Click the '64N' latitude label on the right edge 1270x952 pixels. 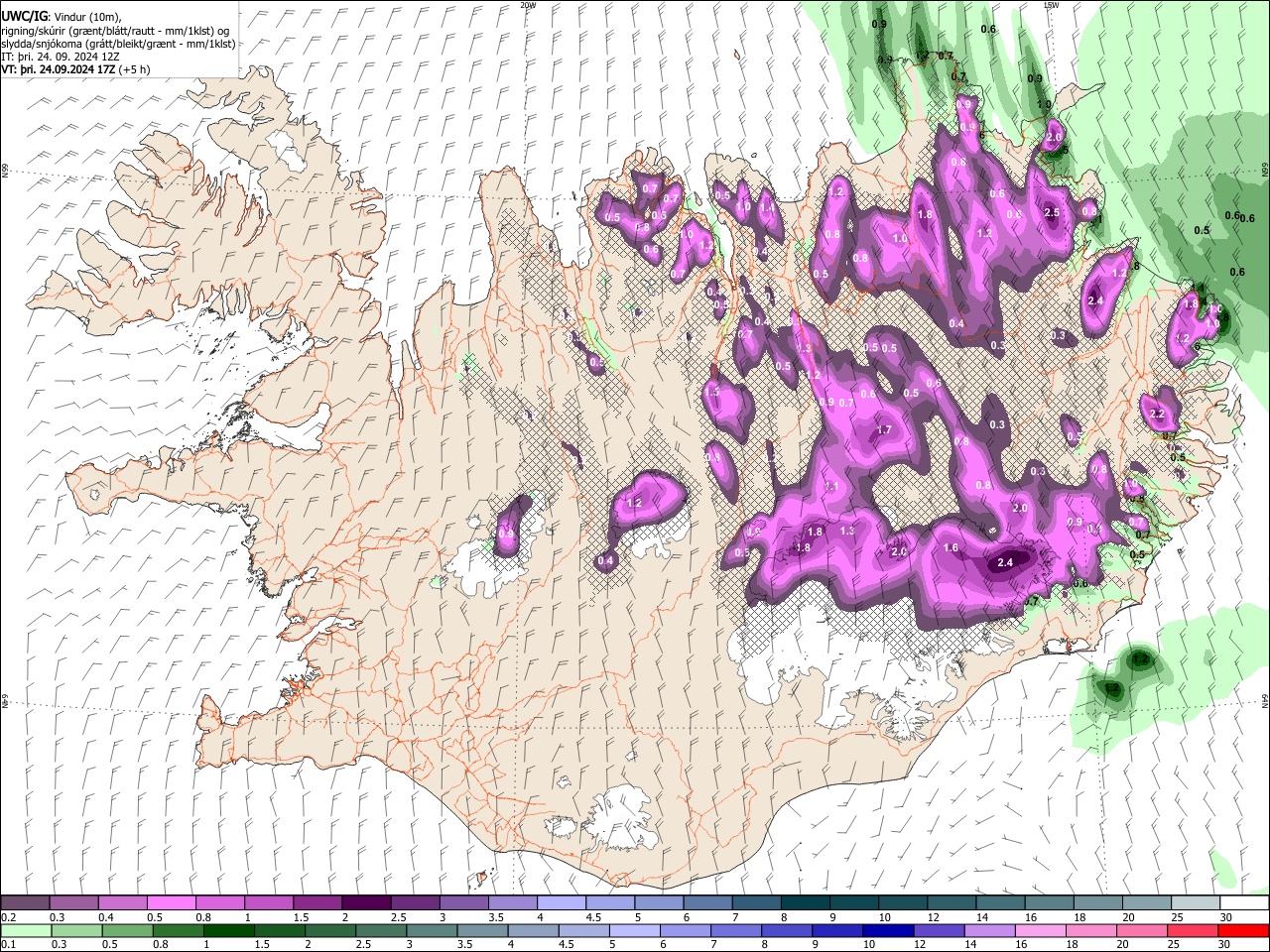point(1265,701)
